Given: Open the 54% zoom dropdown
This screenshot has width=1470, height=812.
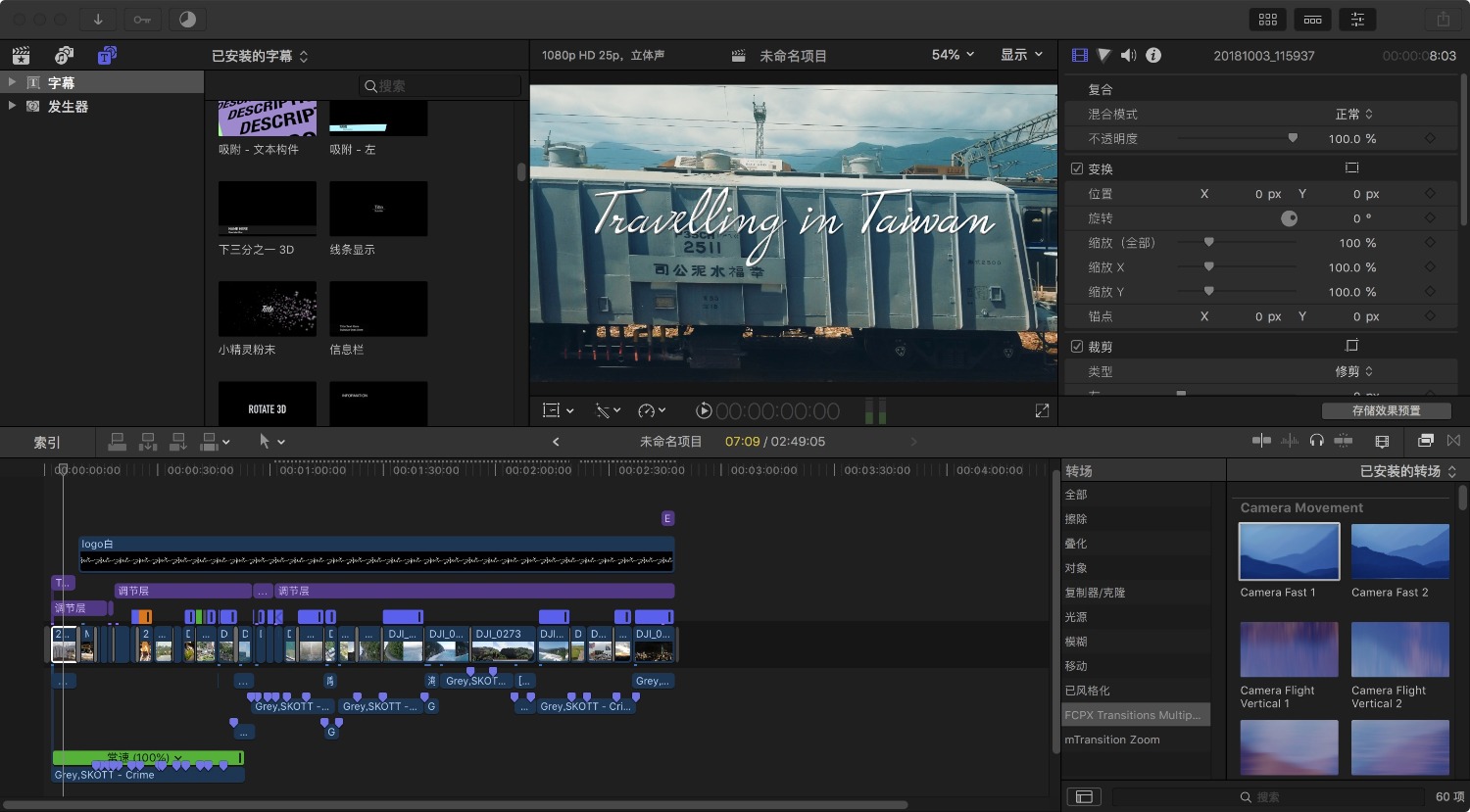Looking at the screenshot, I should (x=953, y=55).
